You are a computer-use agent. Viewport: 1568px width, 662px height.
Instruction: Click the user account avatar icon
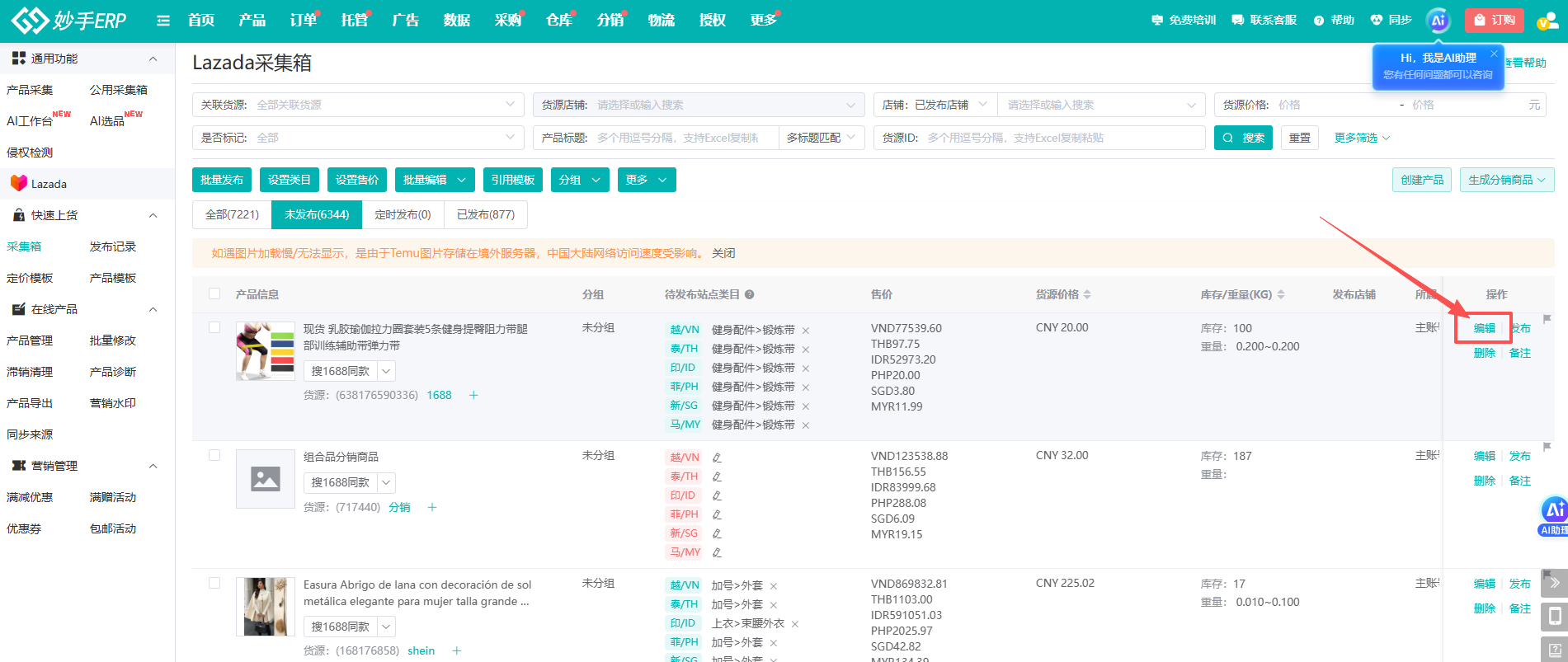[1547, 21]
